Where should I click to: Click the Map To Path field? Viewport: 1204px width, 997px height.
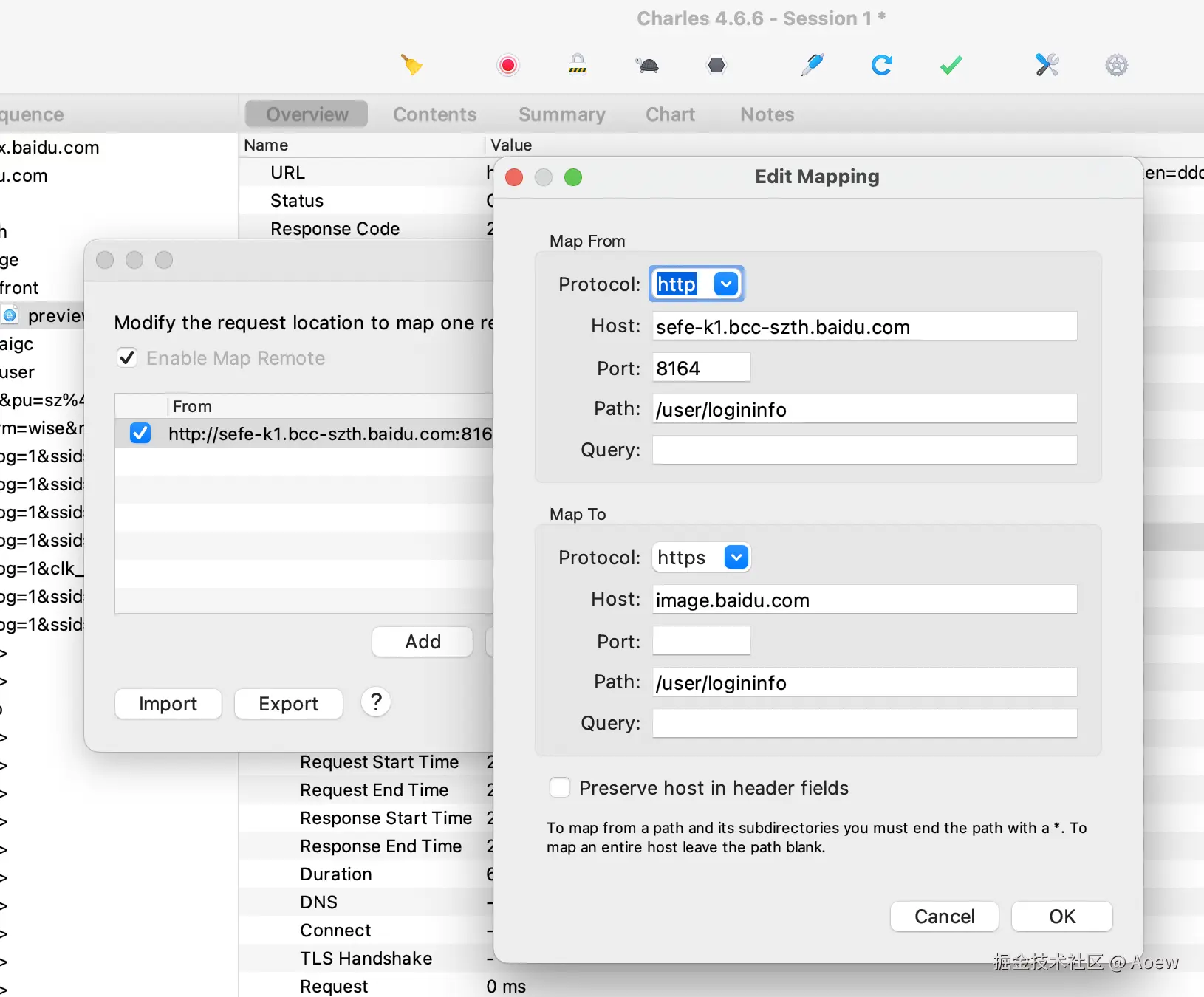(865, 682)
